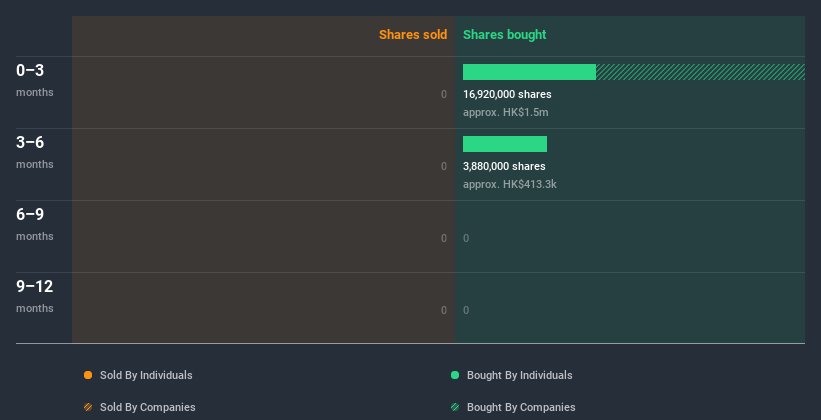The image size is (821, 420).
Task: Click the 'approx. HK$413.3k' text
Action: click(509, 184)
